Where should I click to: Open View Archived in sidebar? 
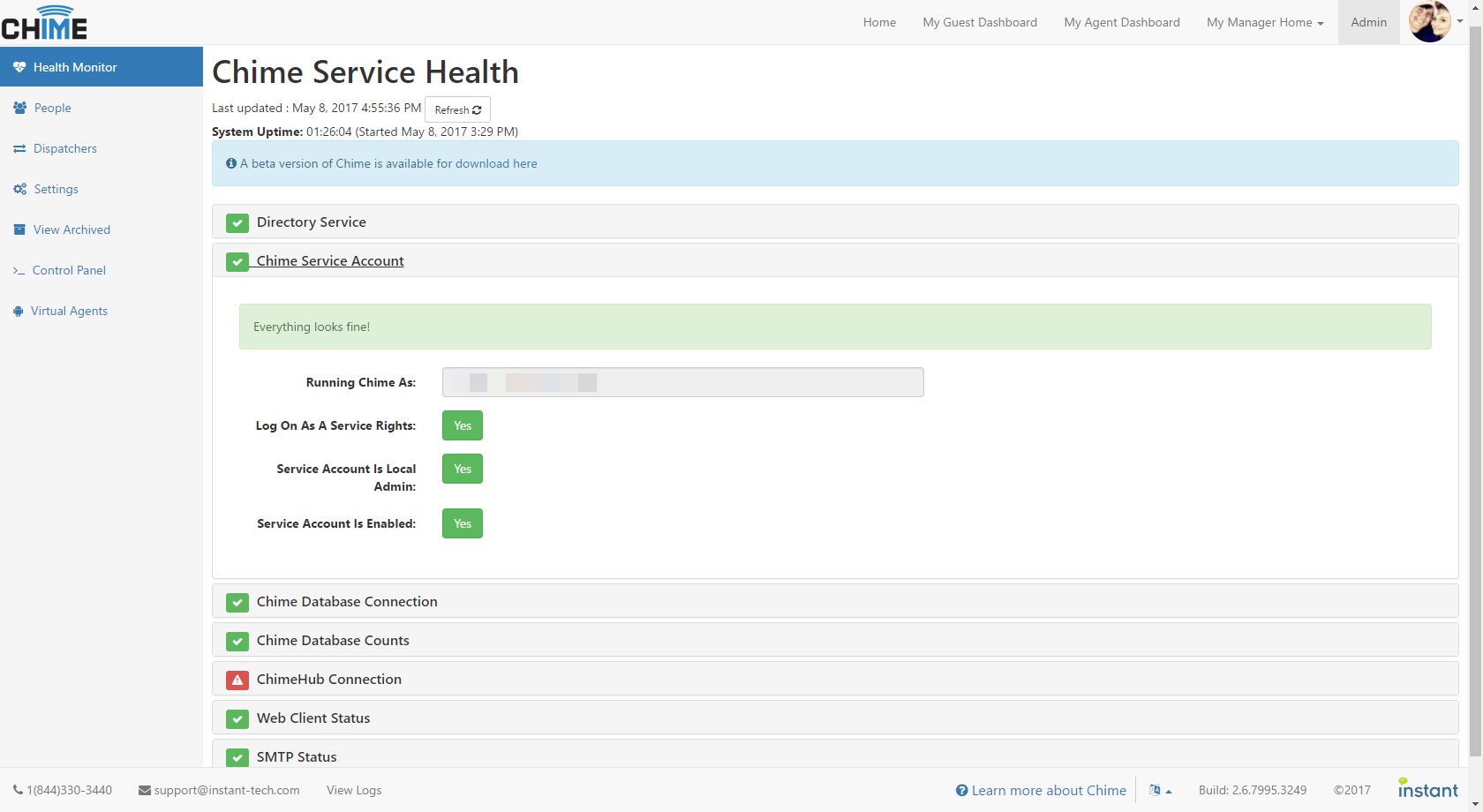pyautogui.click(x=102, y=229)
